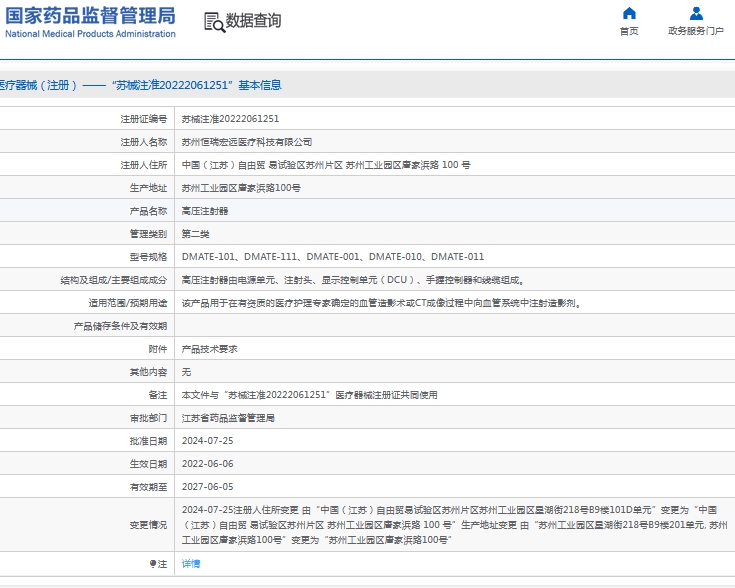Click National Medical Products Administration text
Screen dimensions: 735x588
pos(90,34)
